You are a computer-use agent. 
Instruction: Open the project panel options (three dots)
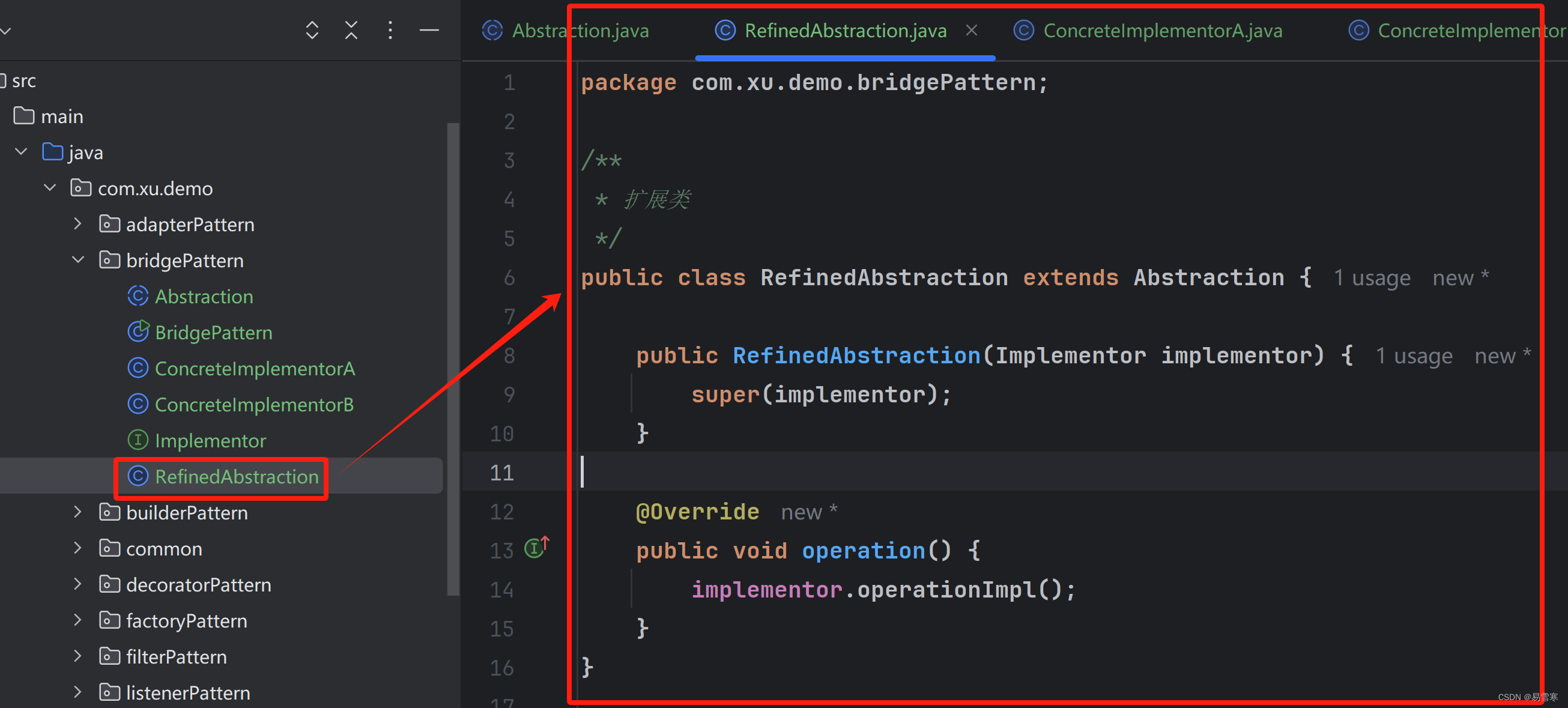[x=390, y=30]
